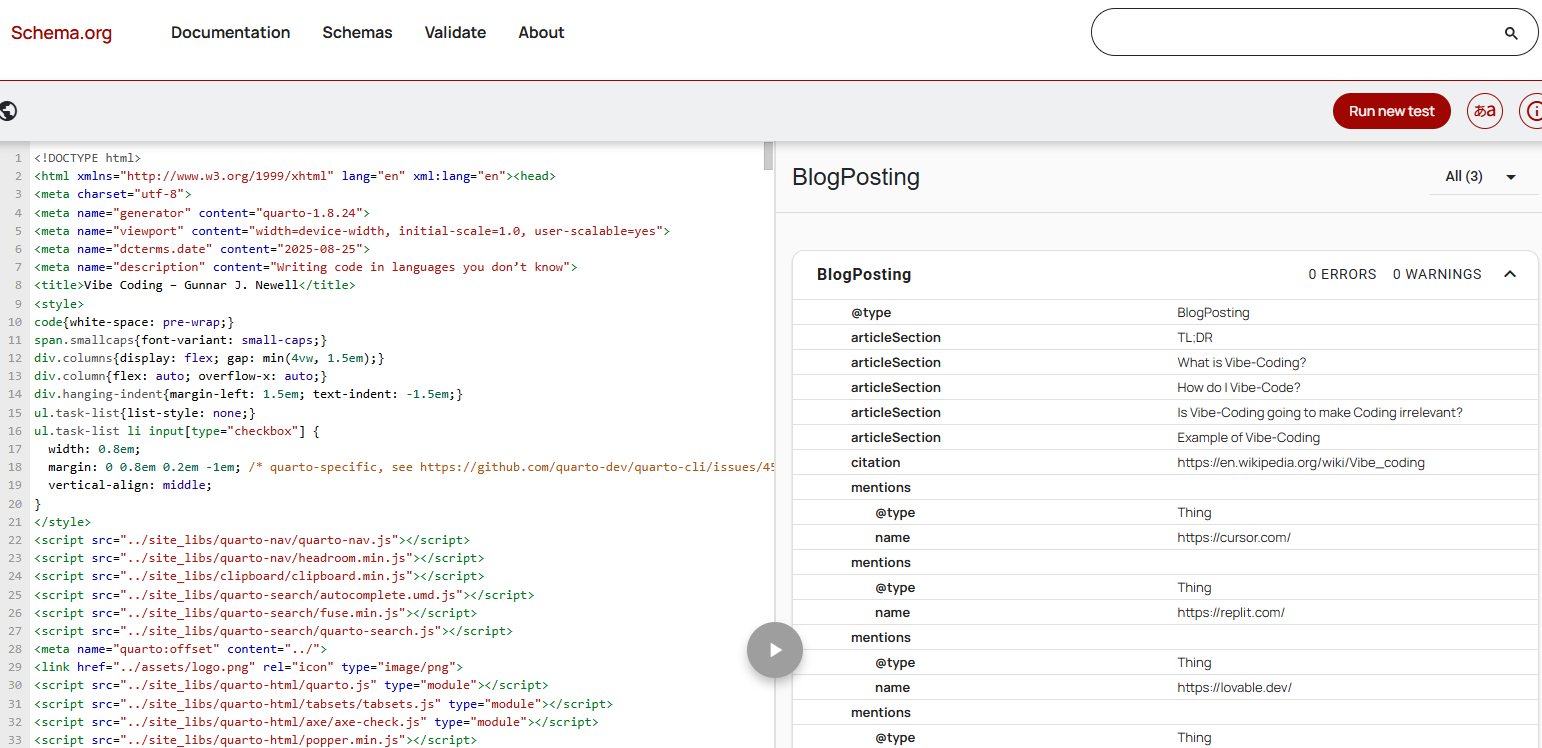Viewport: 1542px width, 748px height.
Task: Click the search magnifier icon
Action: tap(1511, 33)
